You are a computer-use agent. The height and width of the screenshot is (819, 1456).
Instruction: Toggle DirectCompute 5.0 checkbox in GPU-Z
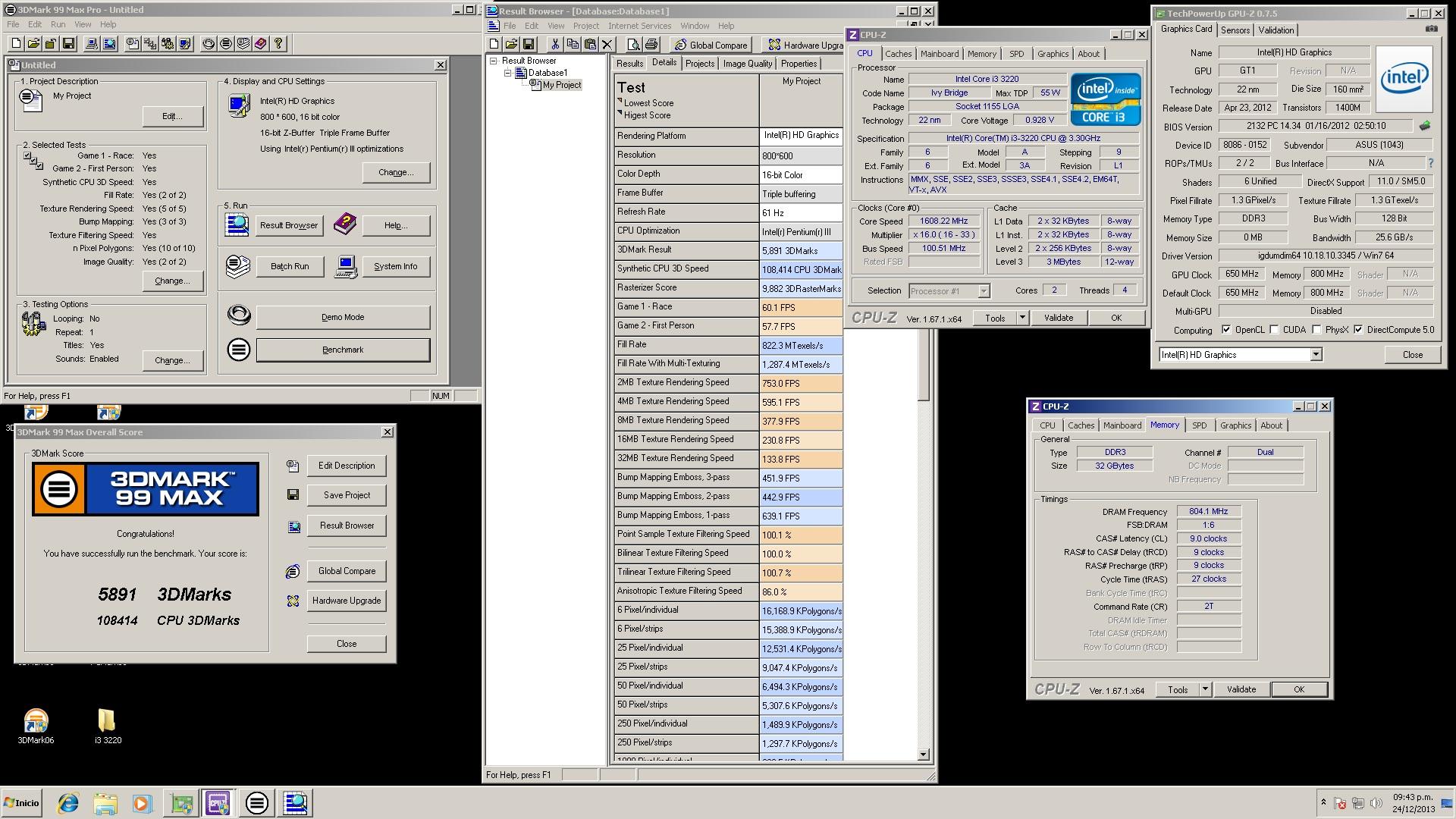pos(1358,330)
